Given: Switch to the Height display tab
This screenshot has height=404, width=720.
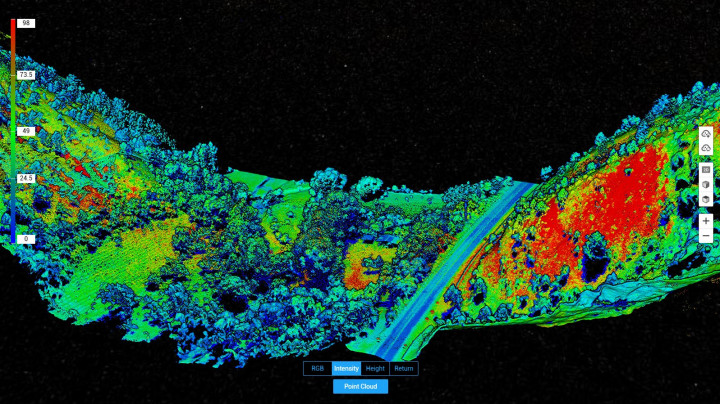Looking at the screenshot, I should (375, 368).
